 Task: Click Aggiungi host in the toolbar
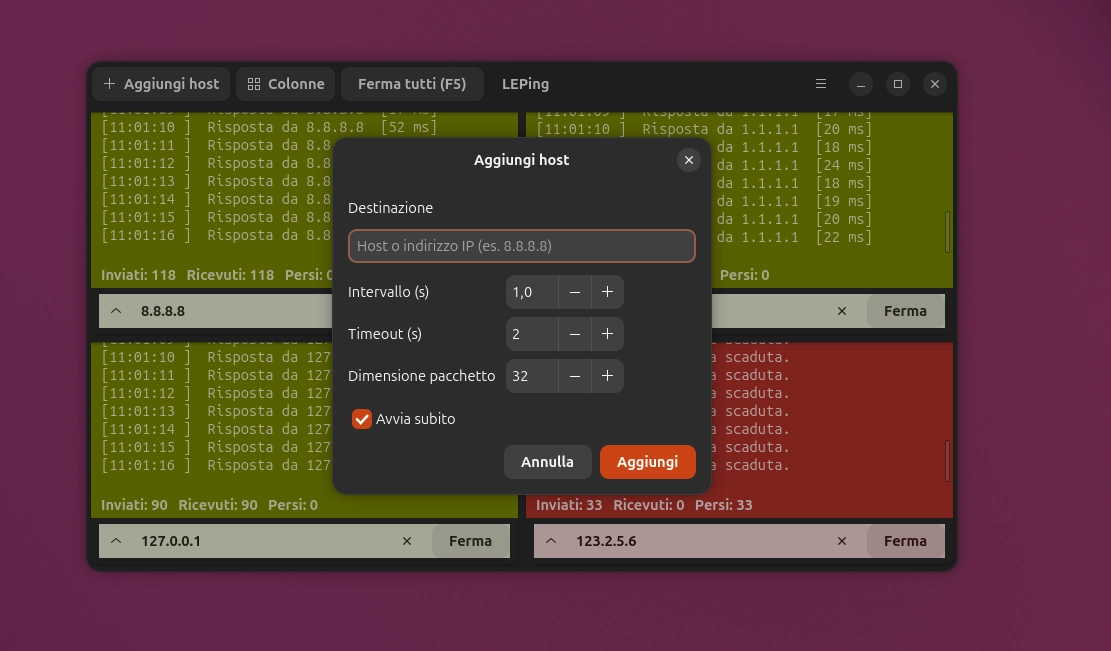tap(161, 84)
